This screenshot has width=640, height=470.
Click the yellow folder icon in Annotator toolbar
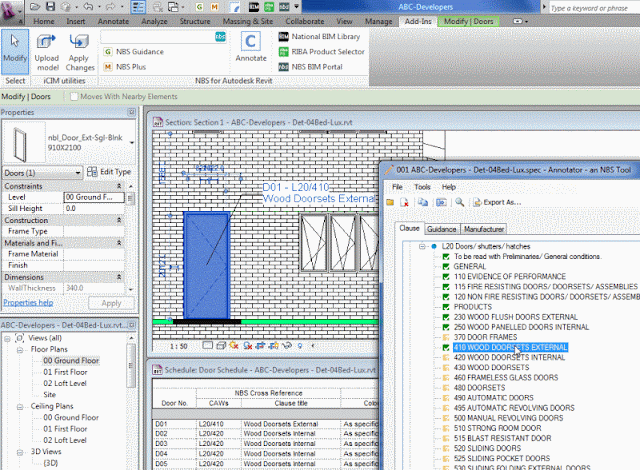tap(390, 202)
